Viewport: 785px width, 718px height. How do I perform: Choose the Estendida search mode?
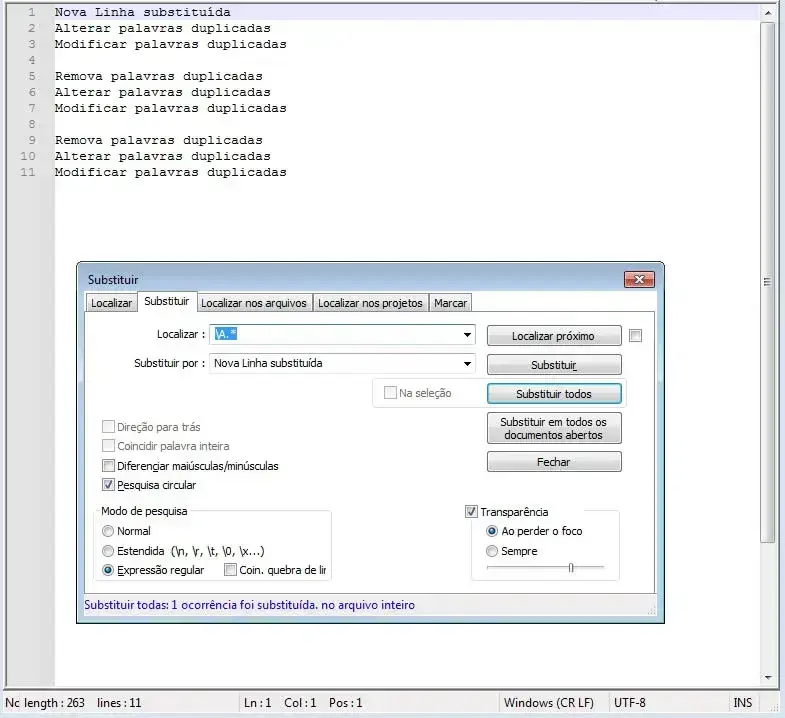(x=109, y=551)
